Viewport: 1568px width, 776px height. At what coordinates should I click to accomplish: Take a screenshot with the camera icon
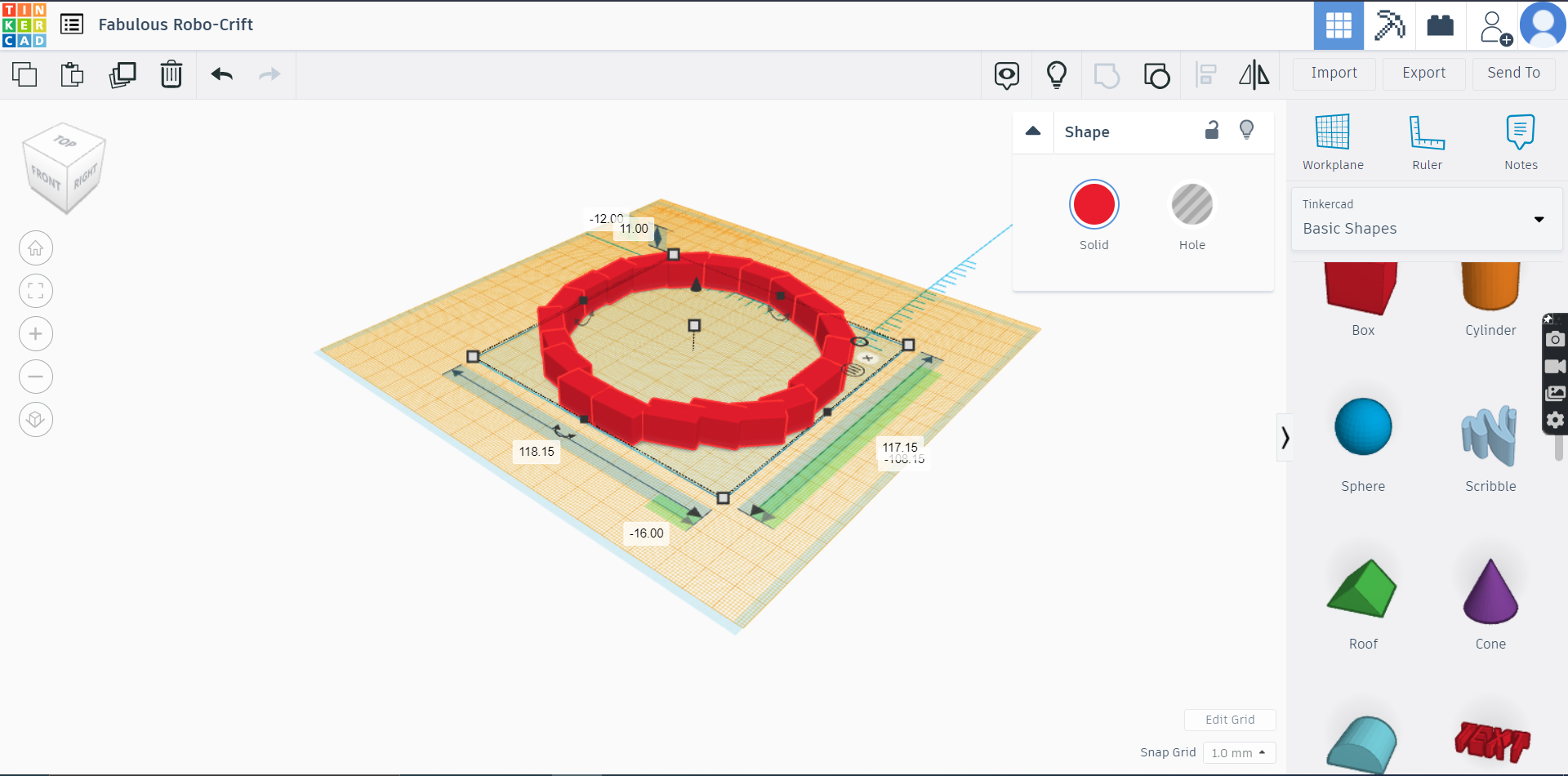[1555, 339]
